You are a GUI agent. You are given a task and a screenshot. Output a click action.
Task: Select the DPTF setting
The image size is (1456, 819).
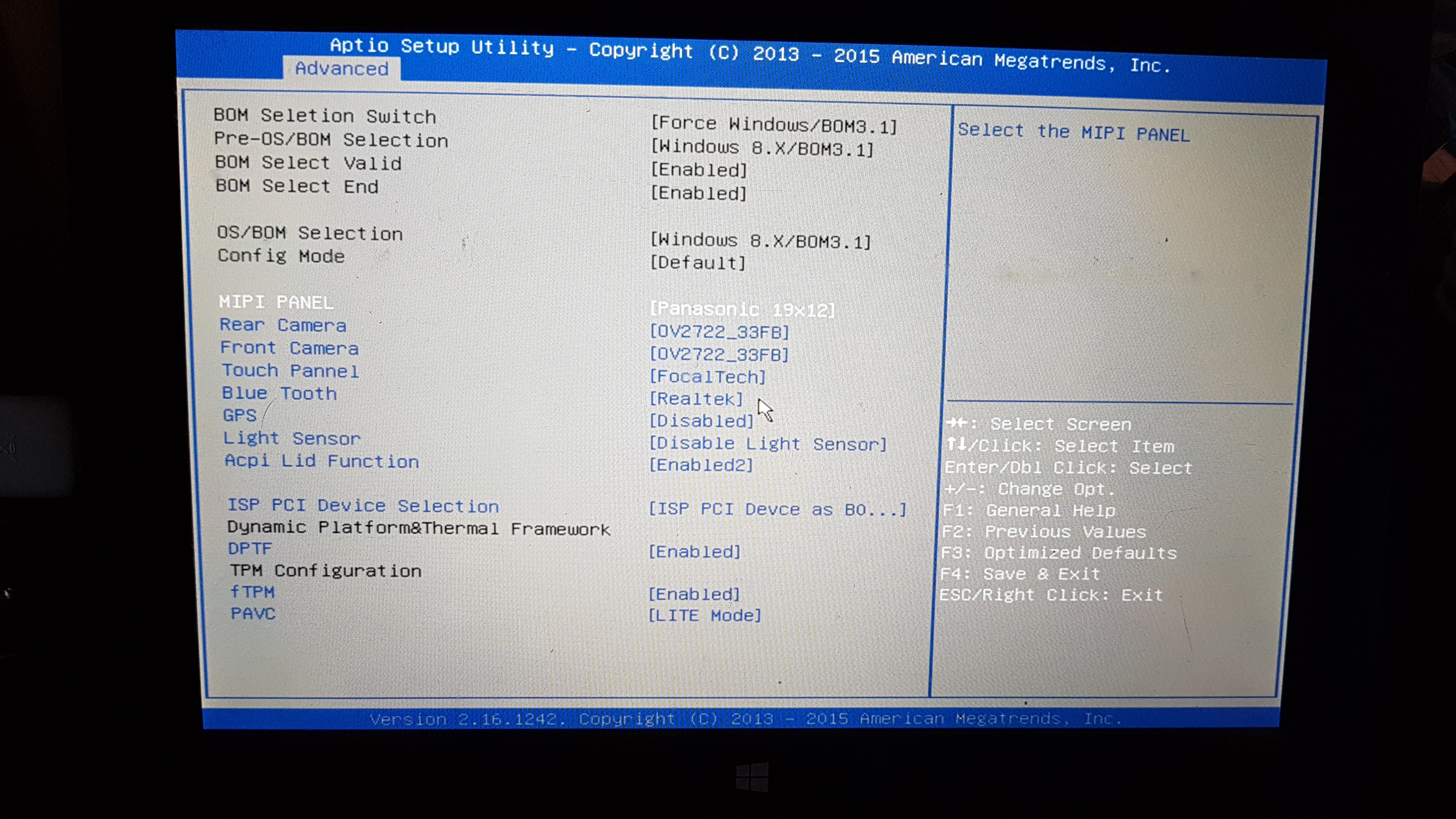(250, 549)
